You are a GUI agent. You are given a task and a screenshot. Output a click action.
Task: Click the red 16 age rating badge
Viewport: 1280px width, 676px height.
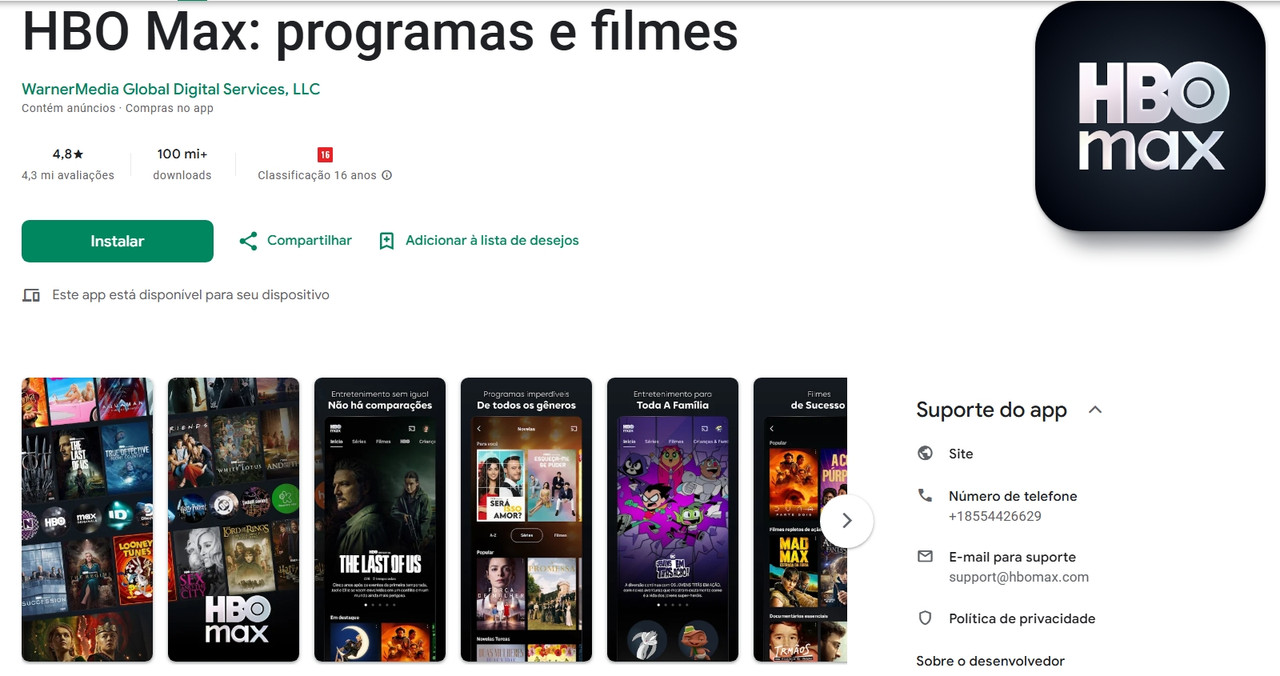325,154
